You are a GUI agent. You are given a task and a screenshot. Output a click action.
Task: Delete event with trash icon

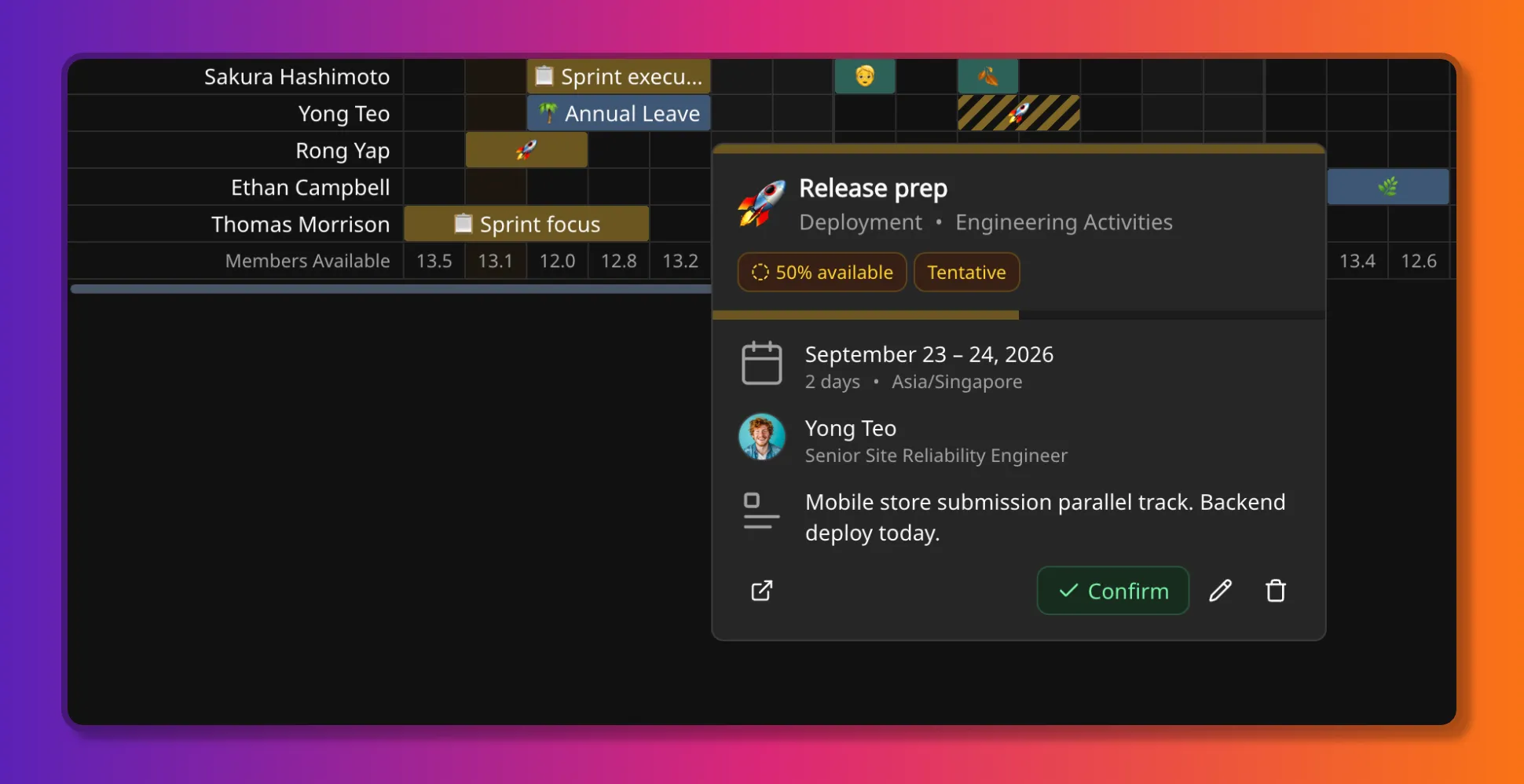tap(1276, 591)
